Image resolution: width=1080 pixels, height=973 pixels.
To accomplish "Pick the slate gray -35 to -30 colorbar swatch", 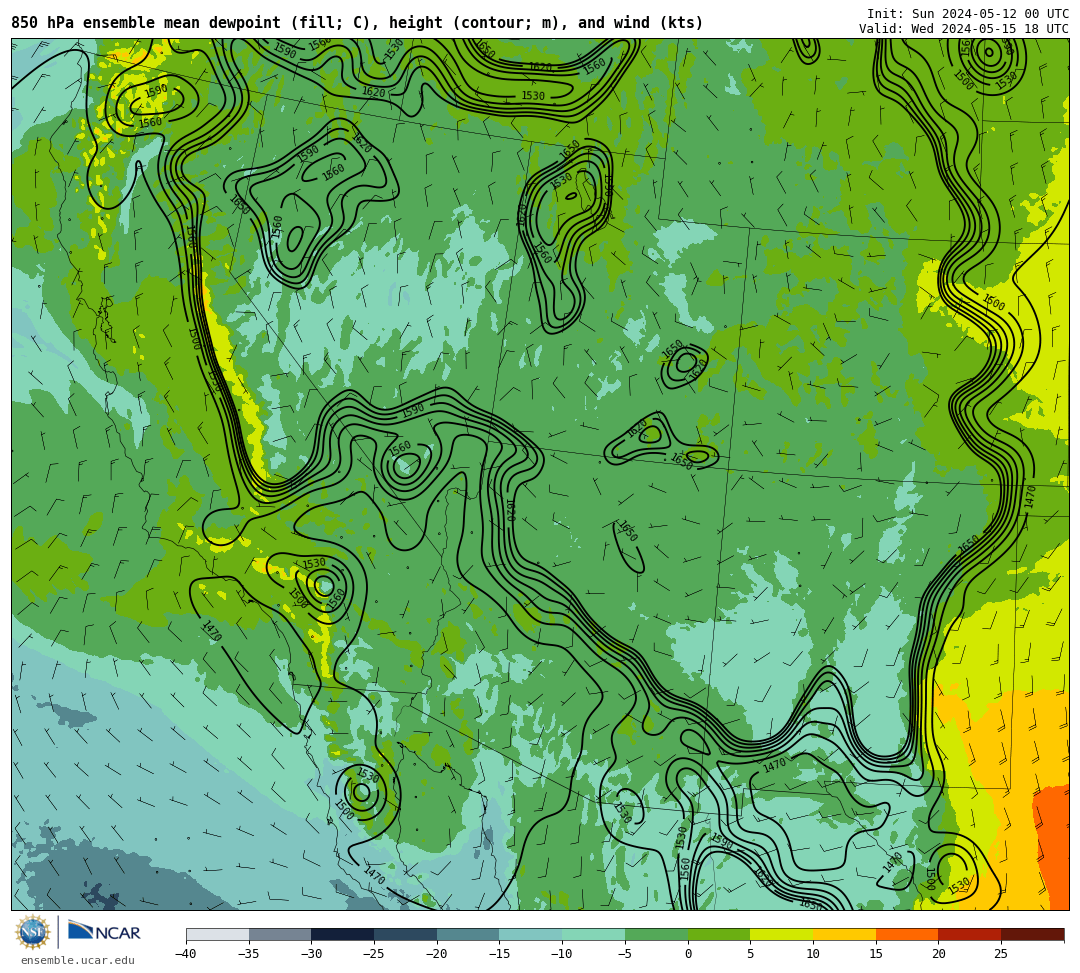I will click(280, 934).
